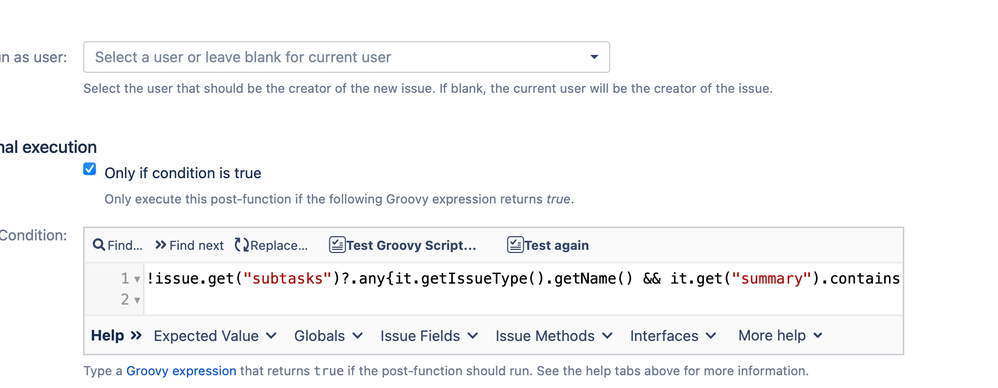This screenshot has width=998, height=388.
Task: Expand the Interfaces help menu
Action: 673,335
